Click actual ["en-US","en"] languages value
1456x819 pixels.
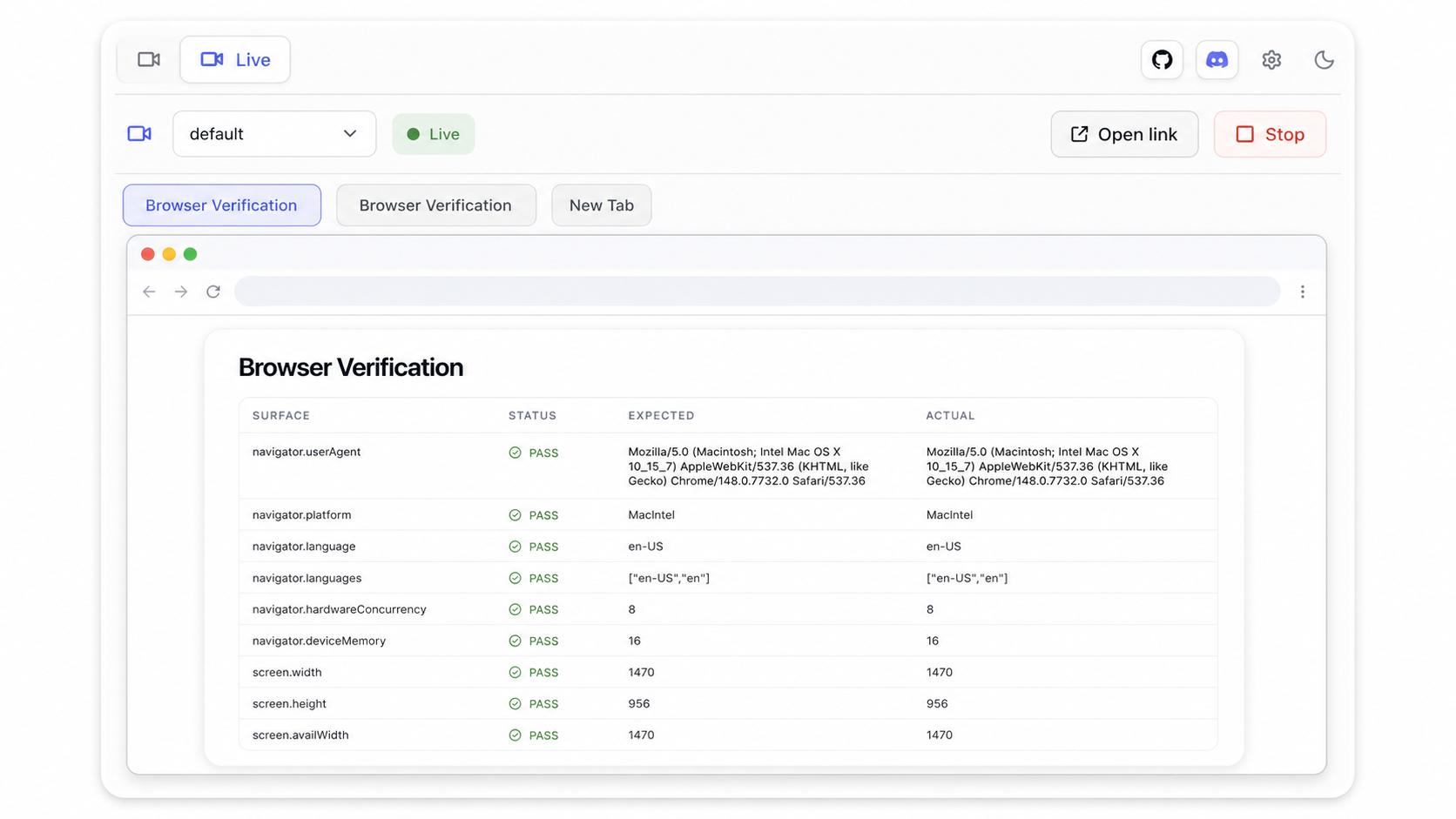[967, 578]
